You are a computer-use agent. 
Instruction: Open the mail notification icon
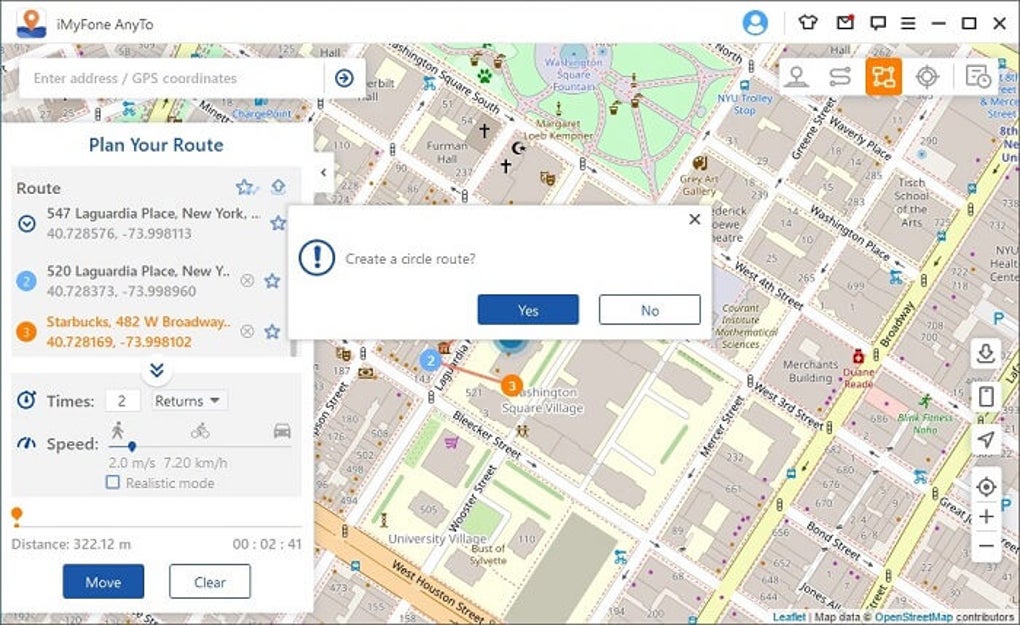tap(845, 23)
